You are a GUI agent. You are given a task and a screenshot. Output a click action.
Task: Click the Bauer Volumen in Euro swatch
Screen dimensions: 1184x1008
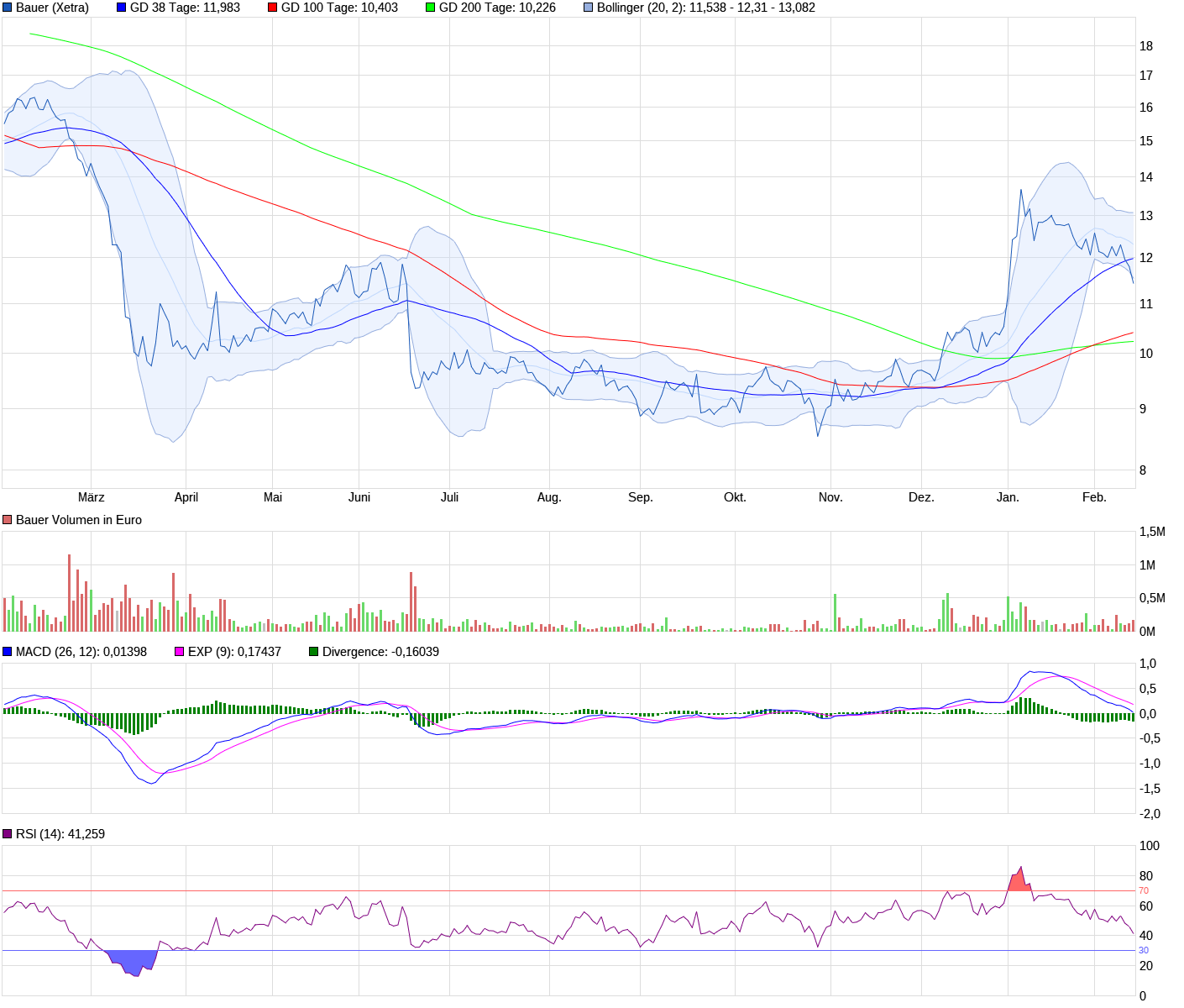[8, 520]
